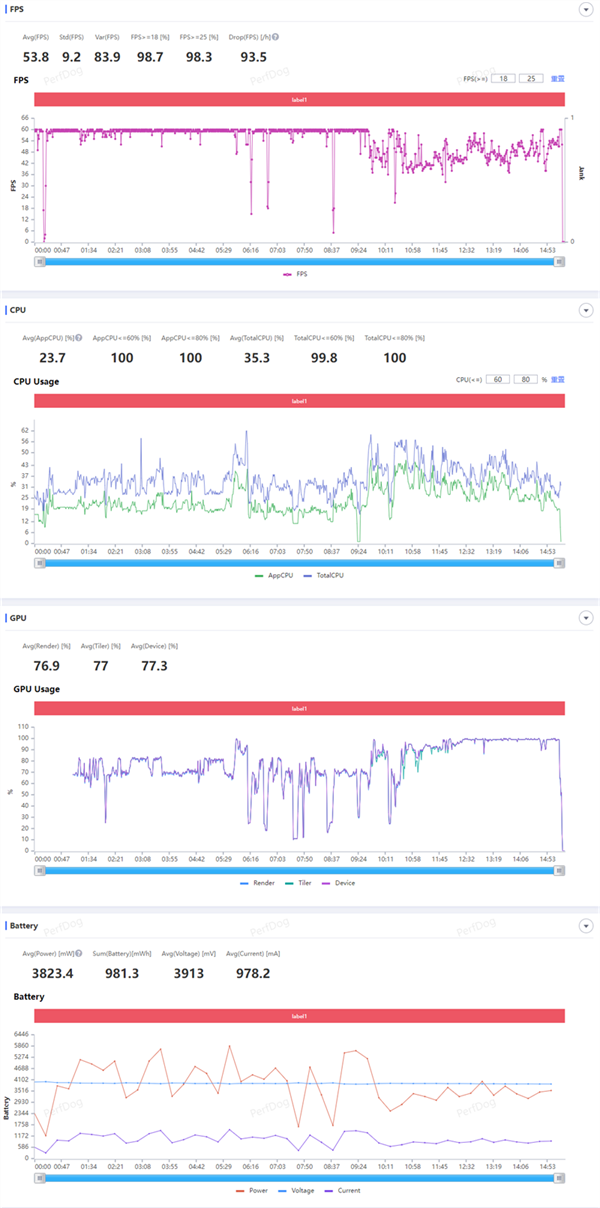Click help icon beside Avg(AppCPU)

tap(79, 338)
